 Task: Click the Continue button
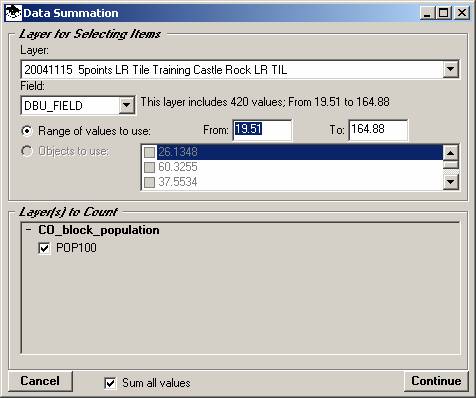(x=436, y=381)
